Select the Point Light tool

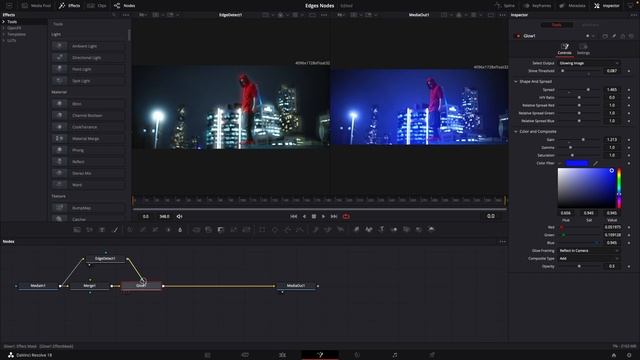click(x=88, y=69)
